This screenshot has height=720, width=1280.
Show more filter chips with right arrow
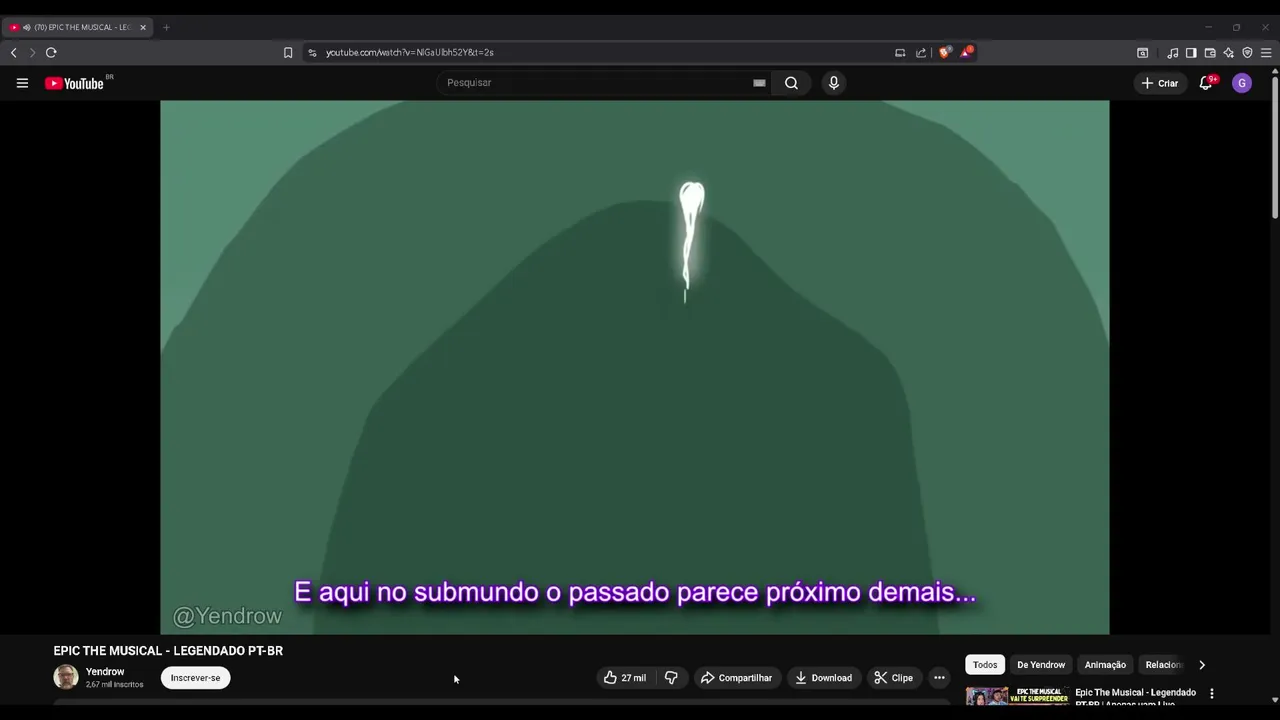pos(1202,665)
